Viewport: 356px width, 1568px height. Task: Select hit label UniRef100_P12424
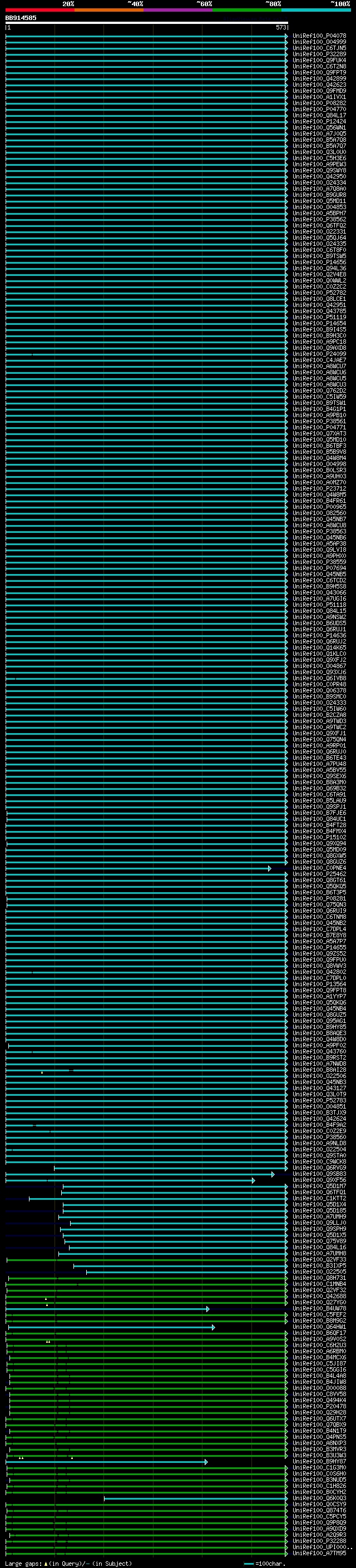319,121
